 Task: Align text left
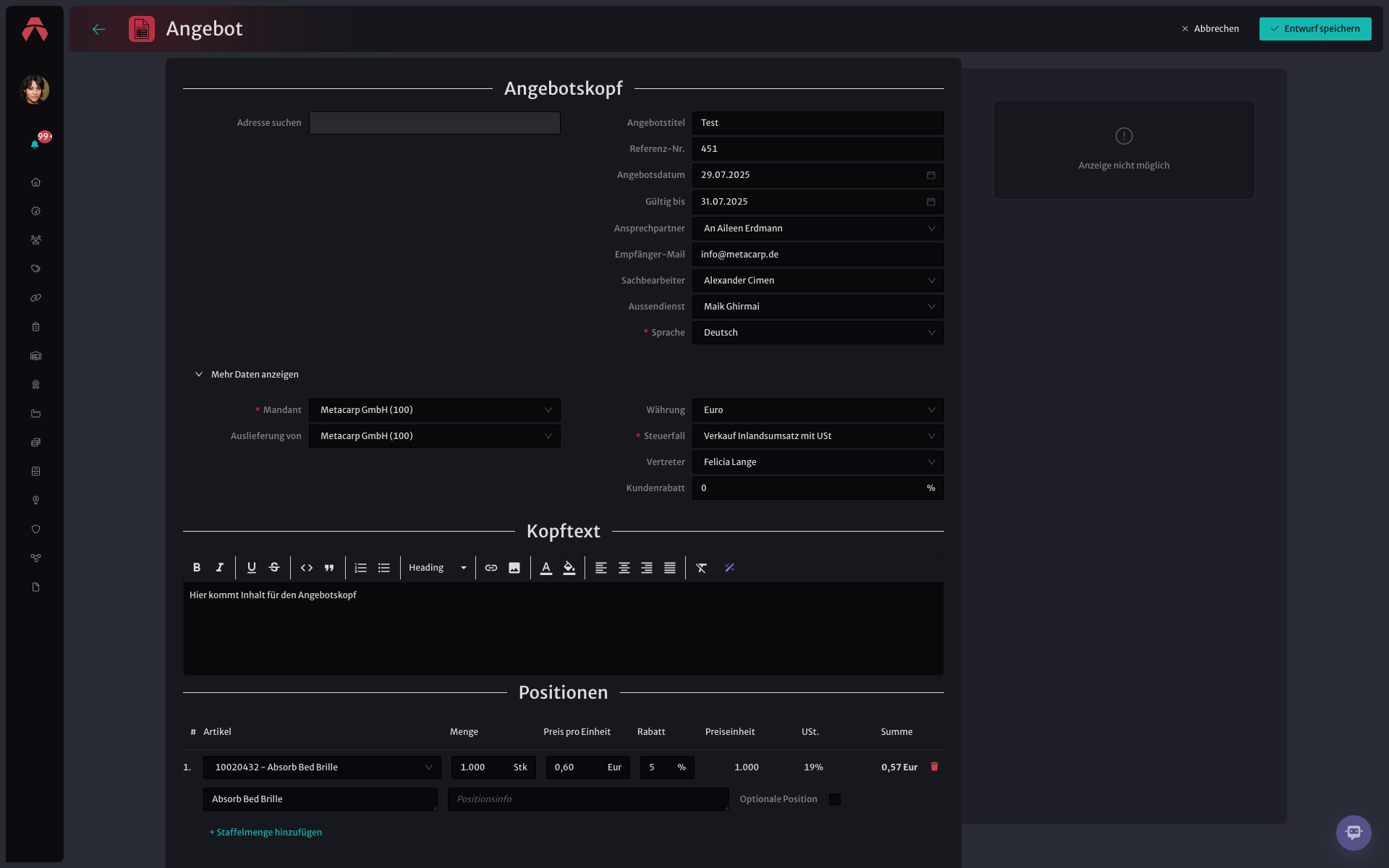click(601, 568)
